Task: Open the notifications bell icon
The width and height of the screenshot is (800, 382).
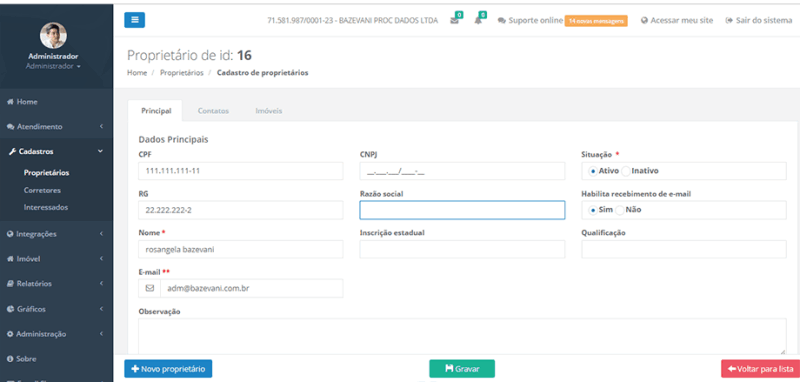Action: [x=478, y=21]
